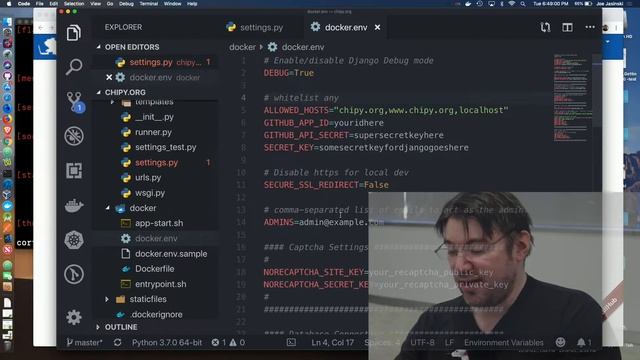The width and height of the screenshot is (640, 360).
Task: Open the Git graph view in activity bar
Action: coord(74,274)
